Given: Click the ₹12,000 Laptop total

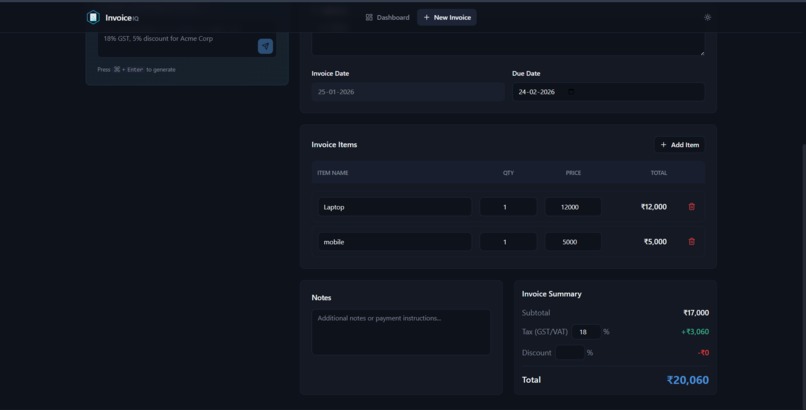Looking at the screenshot, I should (653, 207).
